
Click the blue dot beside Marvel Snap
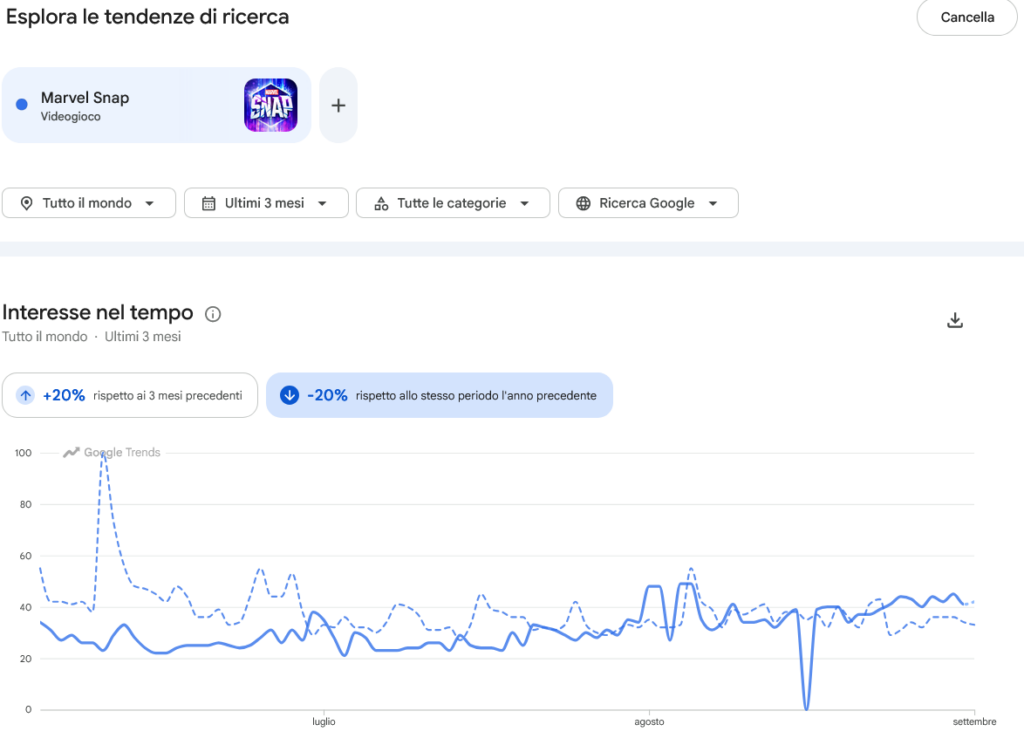pyautogui.click(x=22, y=104)
